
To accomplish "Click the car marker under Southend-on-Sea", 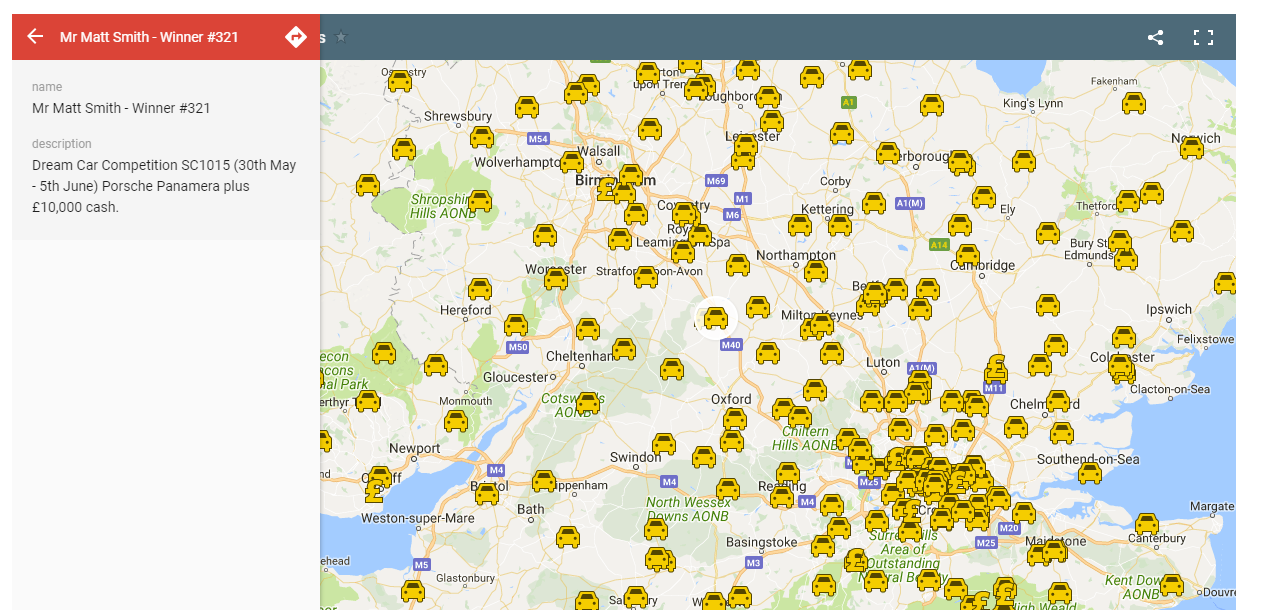I will (x=1090, y=473).
